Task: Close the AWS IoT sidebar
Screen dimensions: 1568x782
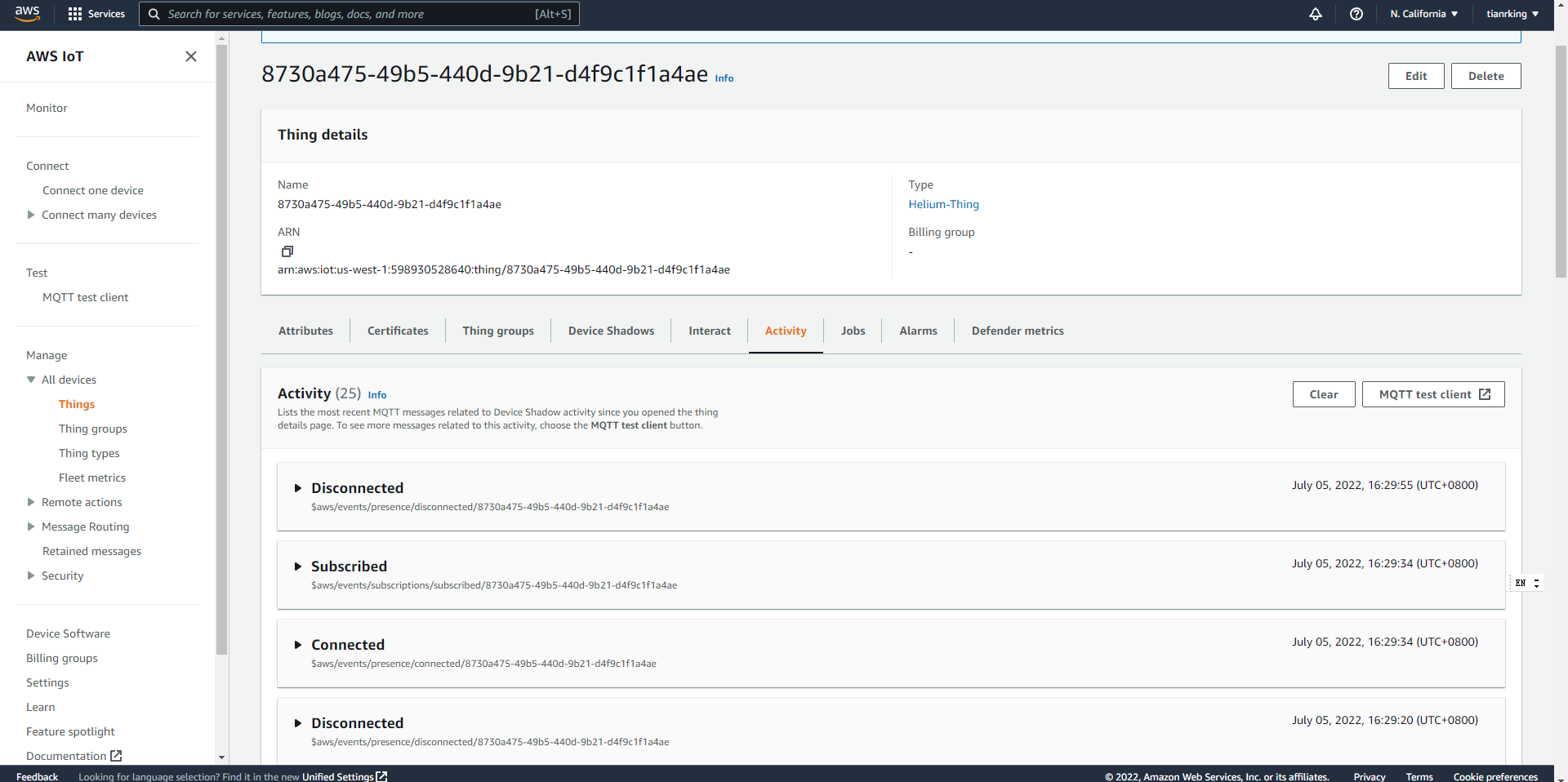Action: coord(190,56)
